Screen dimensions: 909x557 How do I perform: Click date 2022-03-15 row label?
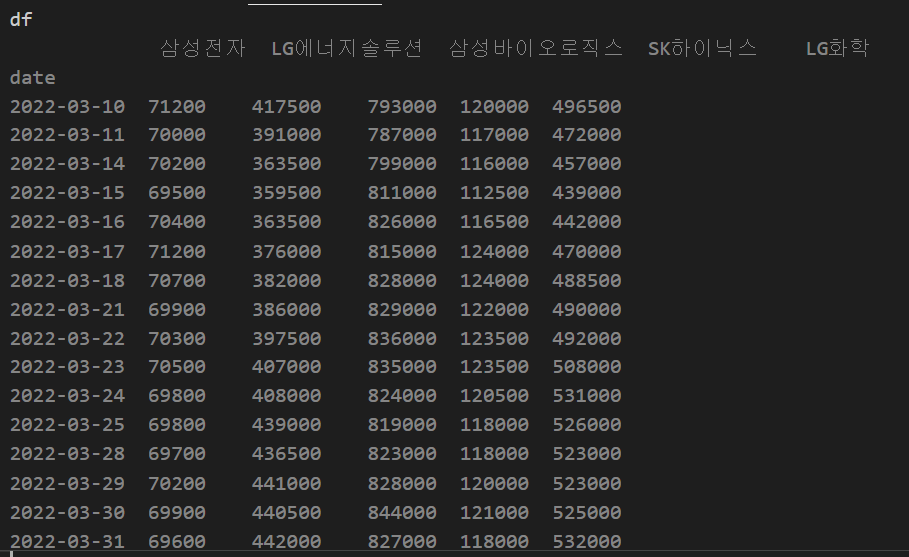pyautogui.click(x=67, y=193)
